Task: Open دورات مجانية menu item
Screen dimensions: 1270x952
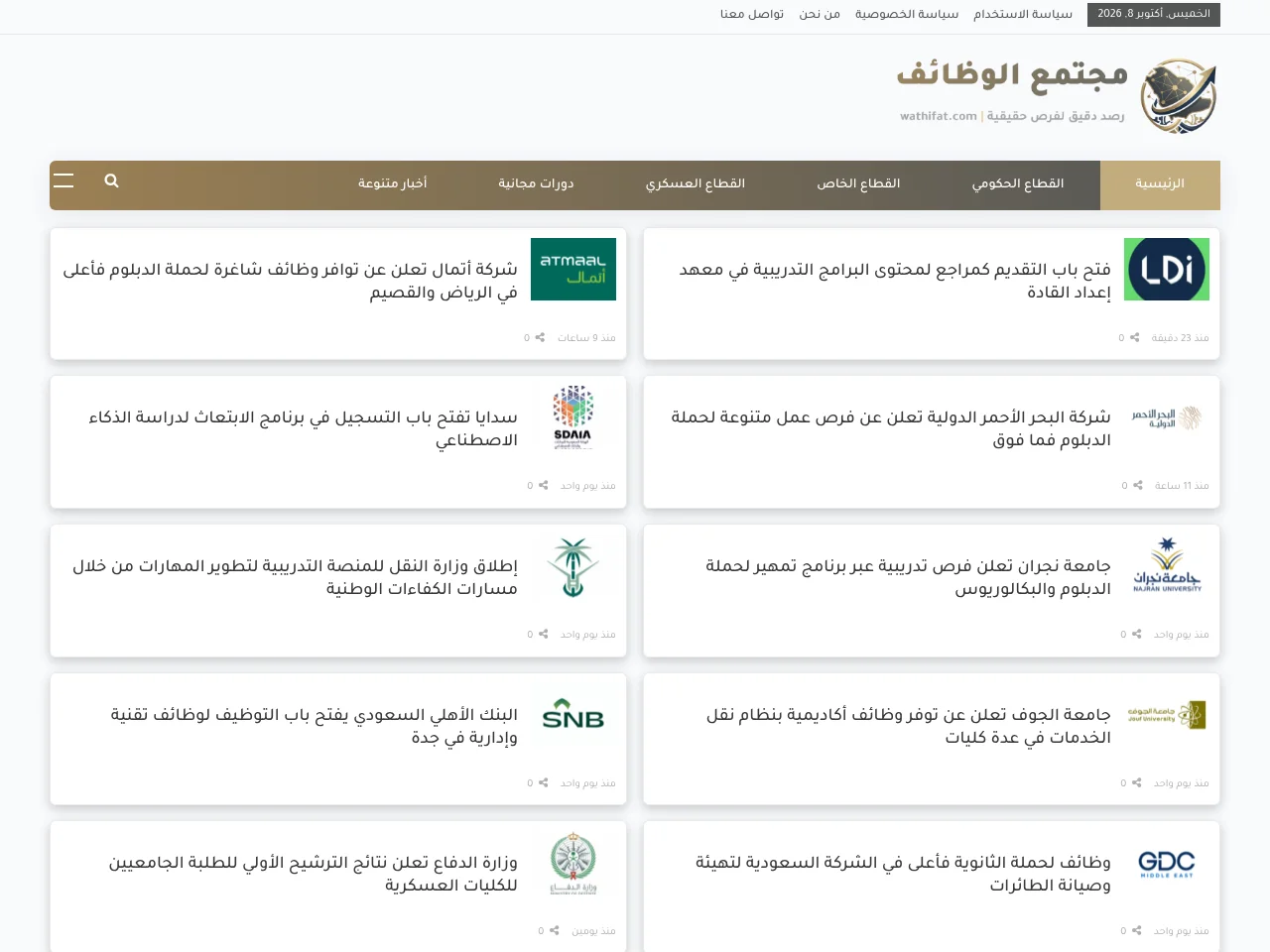Action: click(536, 184)
